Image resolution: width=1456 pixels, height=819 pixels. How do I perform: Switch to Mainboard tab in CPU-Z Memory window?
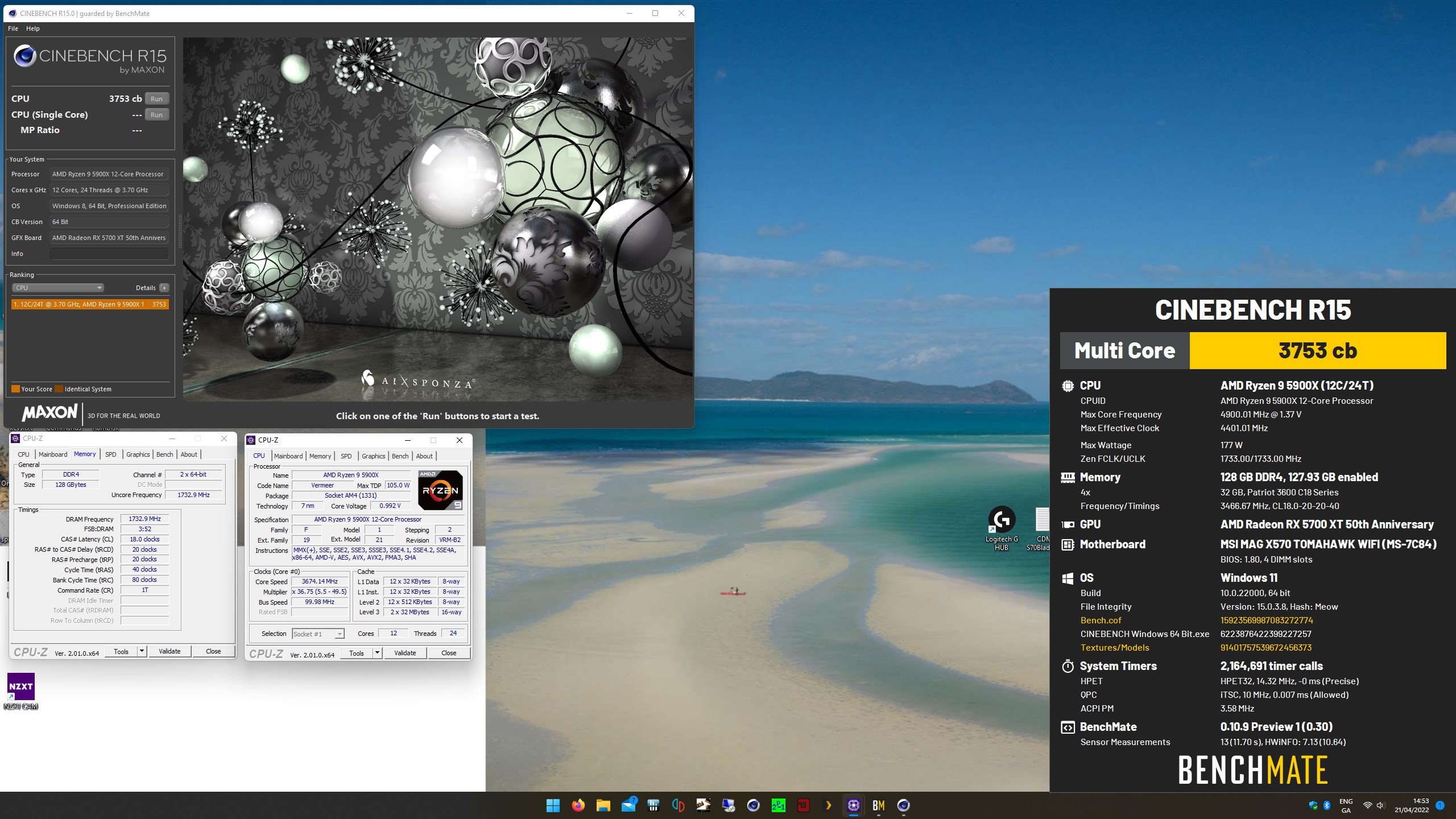point(53,454)
